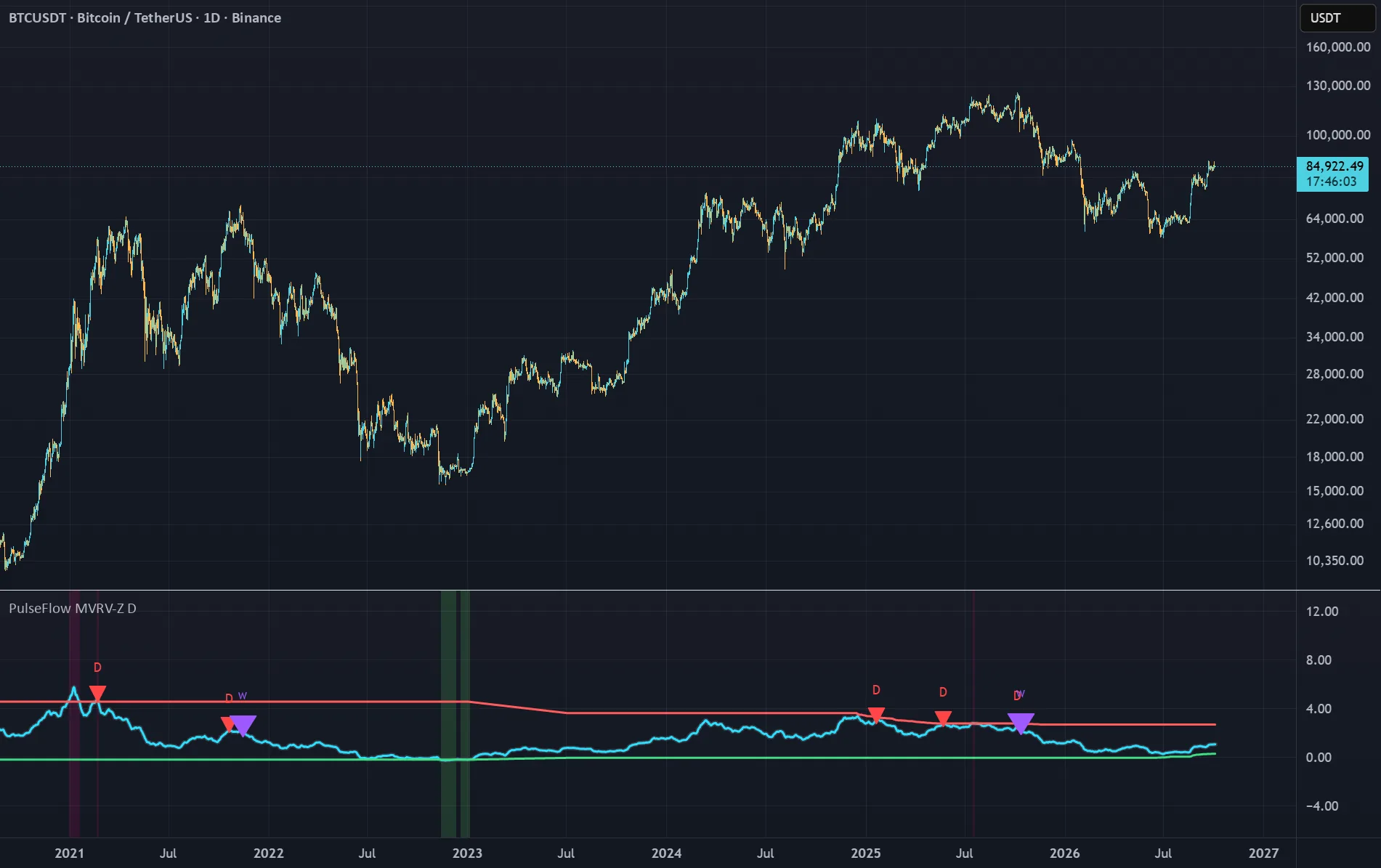Click the 8.00 indicator scale label
1381x868 pixels.
[1319, 660]
